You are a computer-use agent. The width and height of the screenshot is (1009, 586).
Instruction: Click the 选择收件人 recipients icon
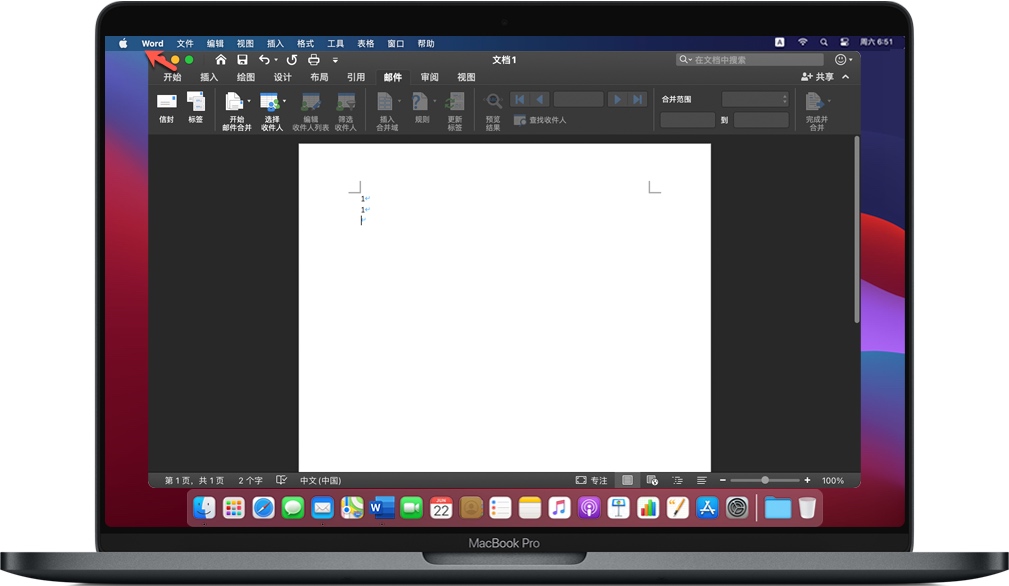[x=269, y=103]
